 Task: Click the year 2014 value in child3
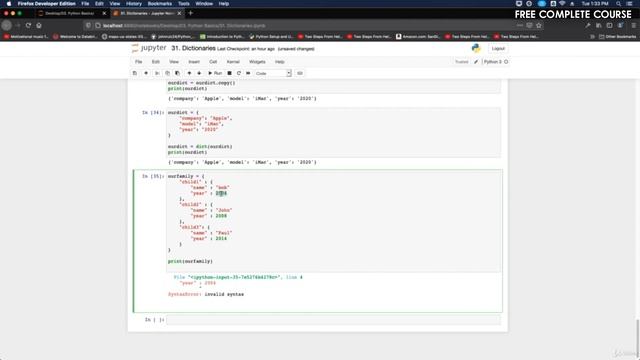(221, 238)
